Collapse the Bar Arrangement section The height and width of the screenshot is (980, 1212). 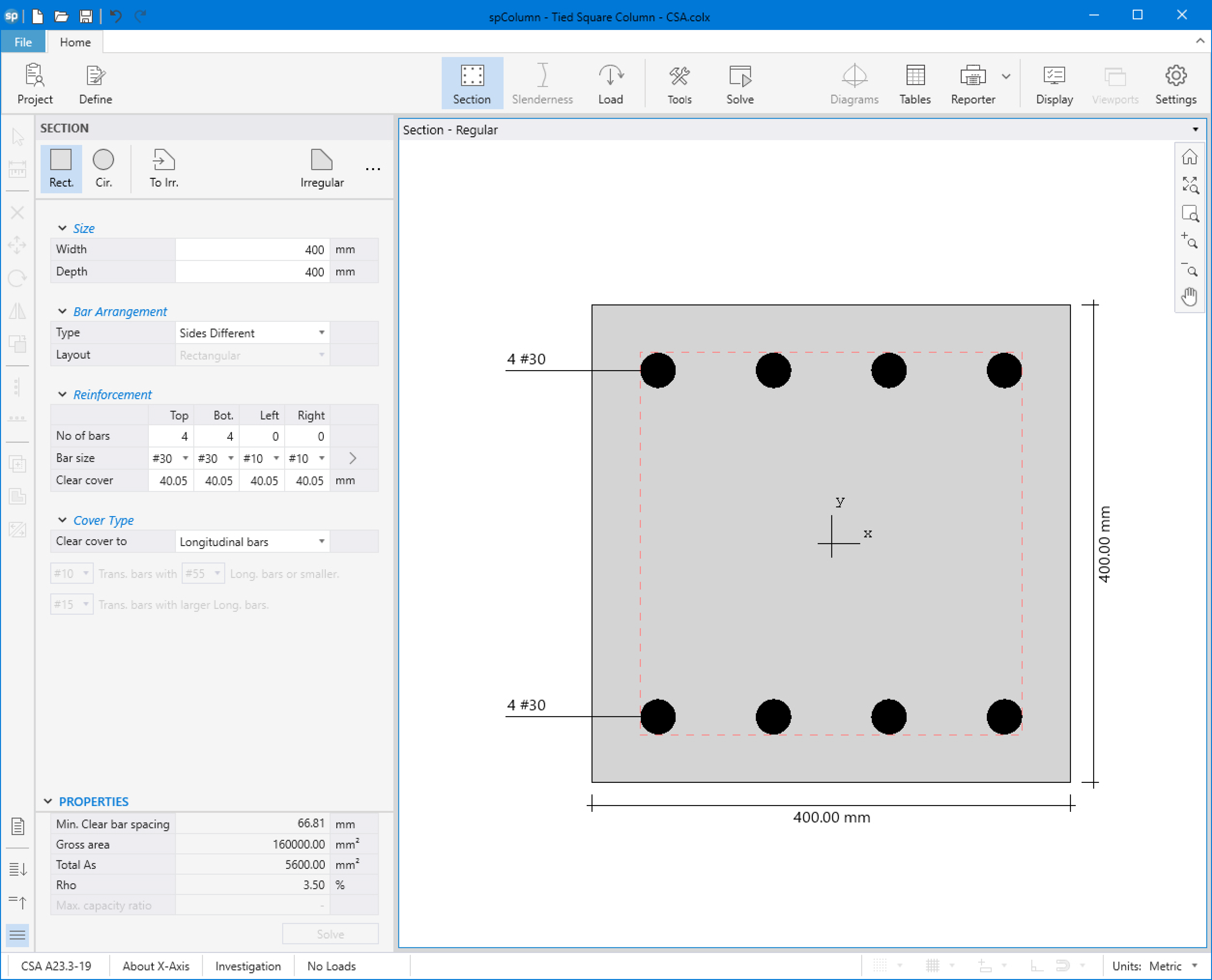pyautogui.click(x=63, y=311)
